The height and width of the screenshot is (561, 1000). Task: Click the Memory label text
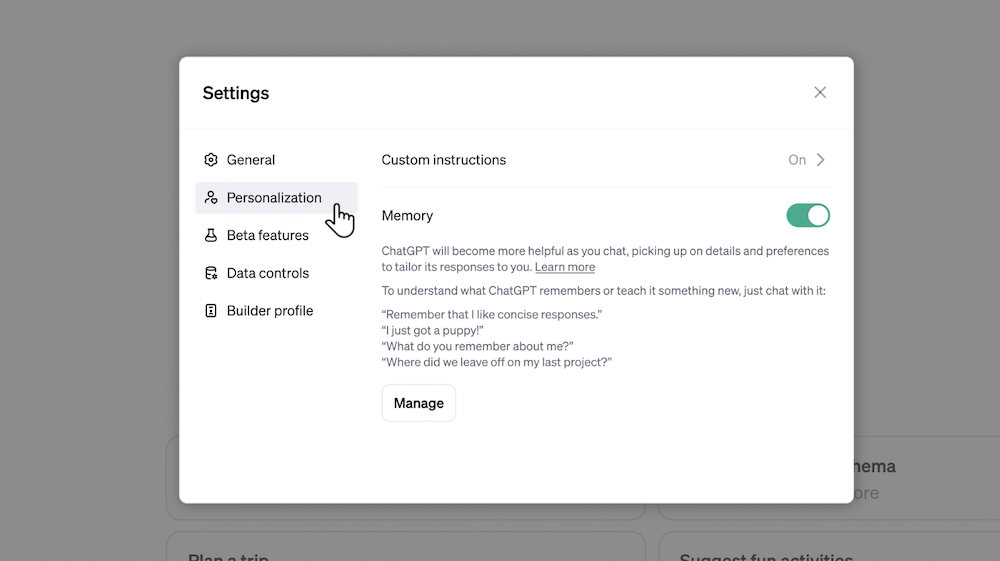pos(407,216)
